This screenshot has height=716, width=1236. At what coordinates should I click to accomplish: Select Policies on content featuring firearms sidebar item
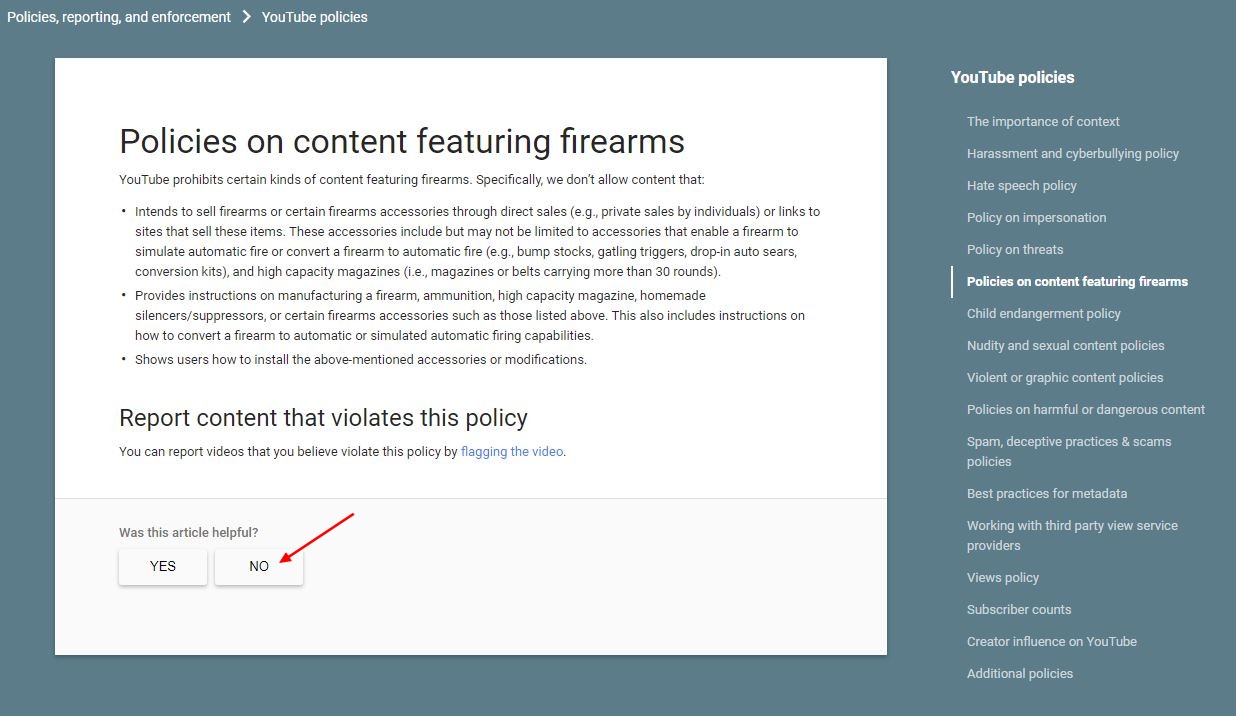(1077, 282)
